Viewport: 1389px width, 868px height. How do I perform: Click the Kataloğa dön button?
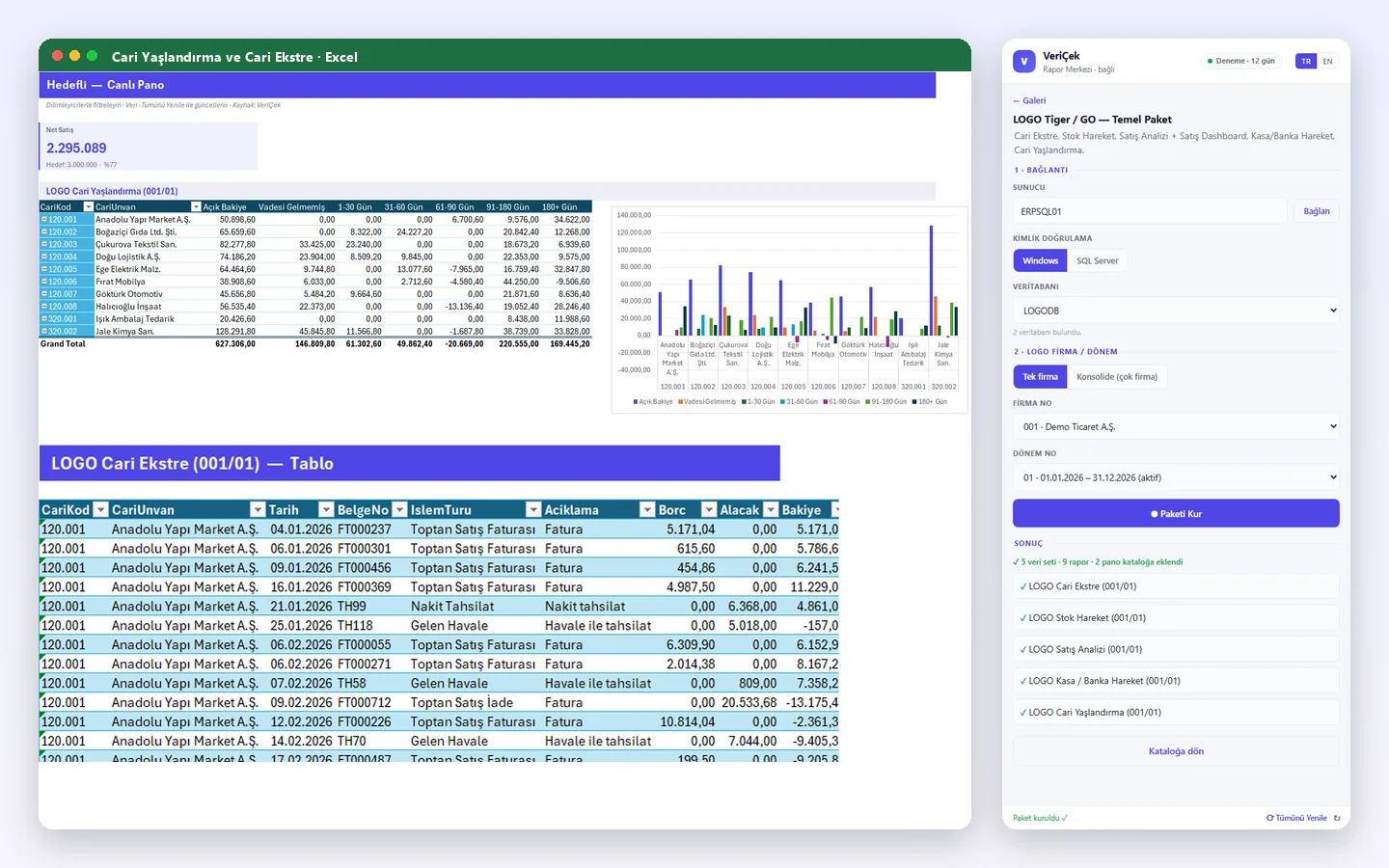(x=1176, y=751)
